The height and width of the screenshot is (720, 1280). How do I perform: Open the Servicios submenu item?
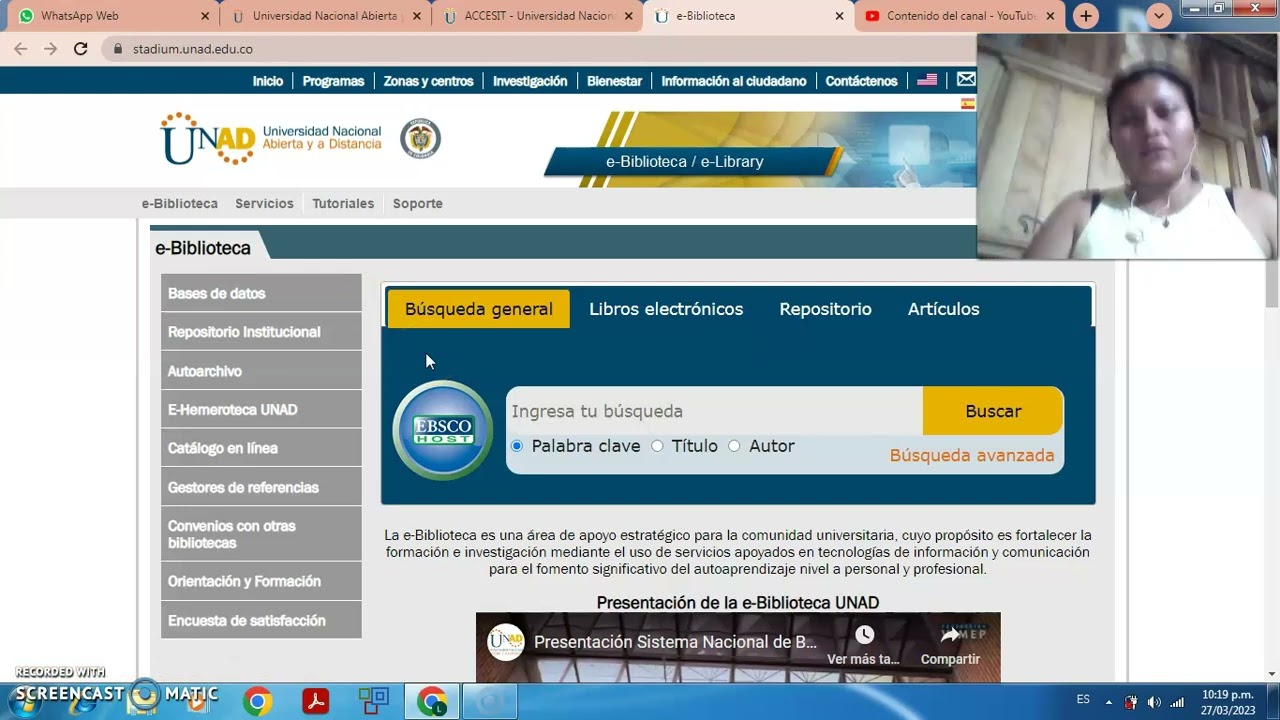(264, 203)
